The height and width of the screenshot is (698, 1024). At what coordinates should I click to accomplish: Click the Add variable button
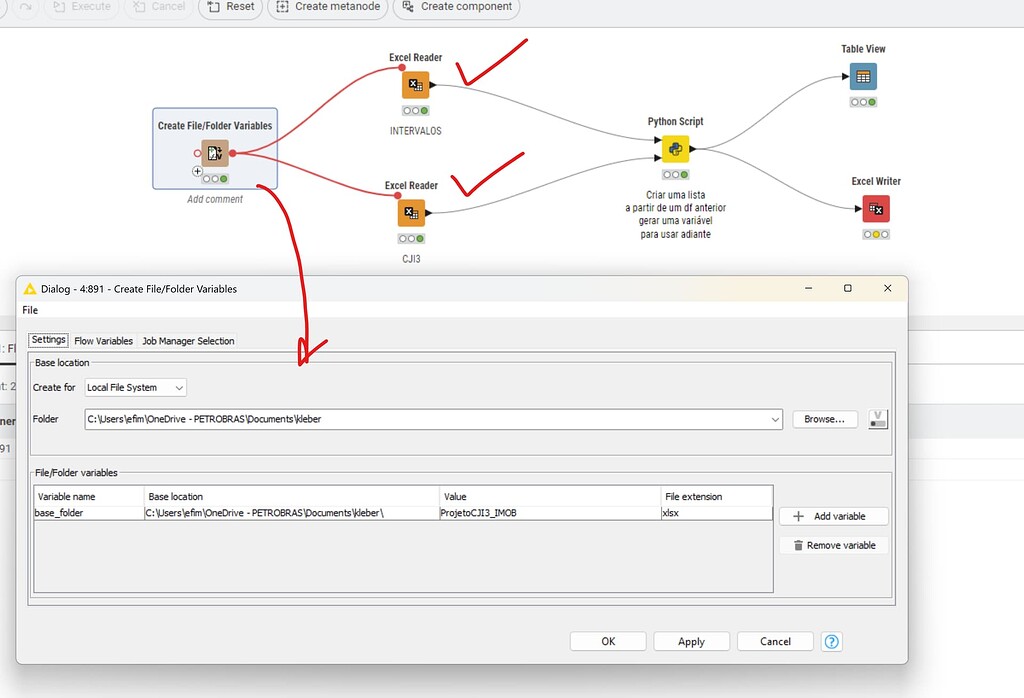833,515
